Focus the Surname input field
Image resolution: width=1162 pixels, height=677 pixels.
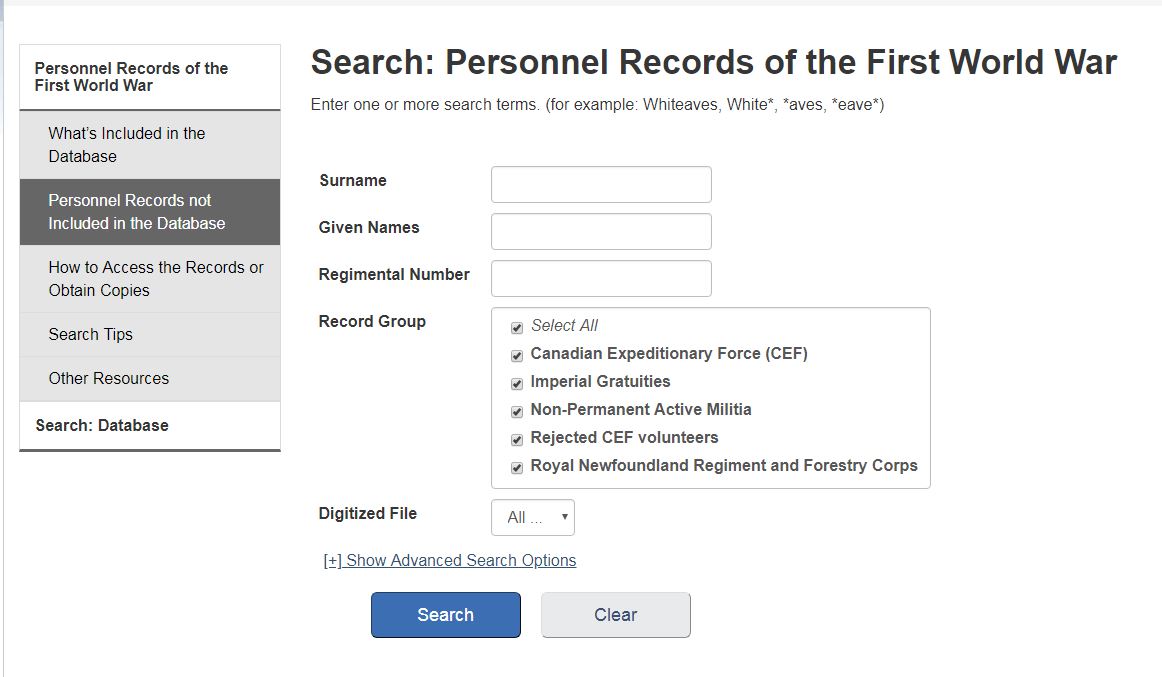(x=601, y=185)
